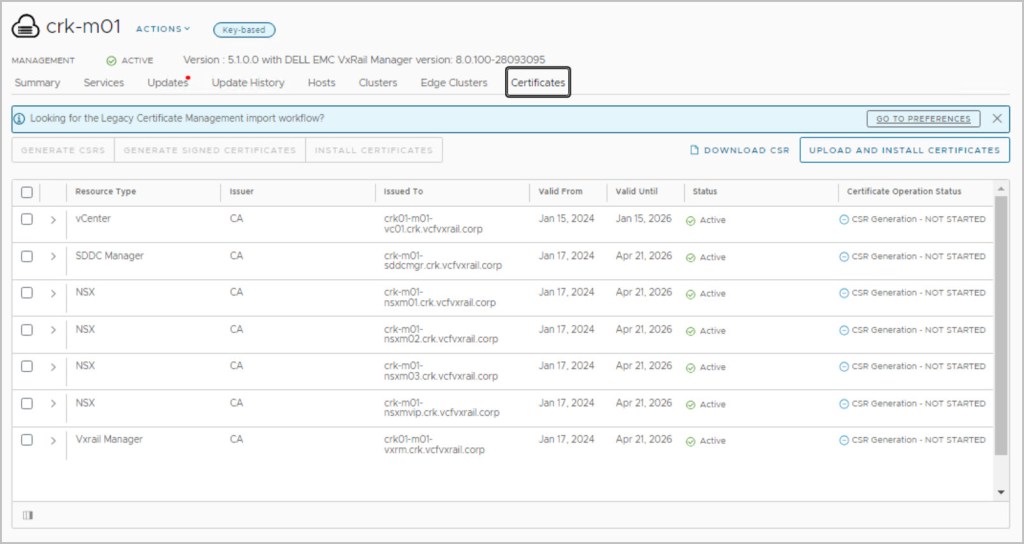The width and height of the screenshot is (1024, 544).
Task: Expand the vCenter certificate row details
Action: coord(53,219)
